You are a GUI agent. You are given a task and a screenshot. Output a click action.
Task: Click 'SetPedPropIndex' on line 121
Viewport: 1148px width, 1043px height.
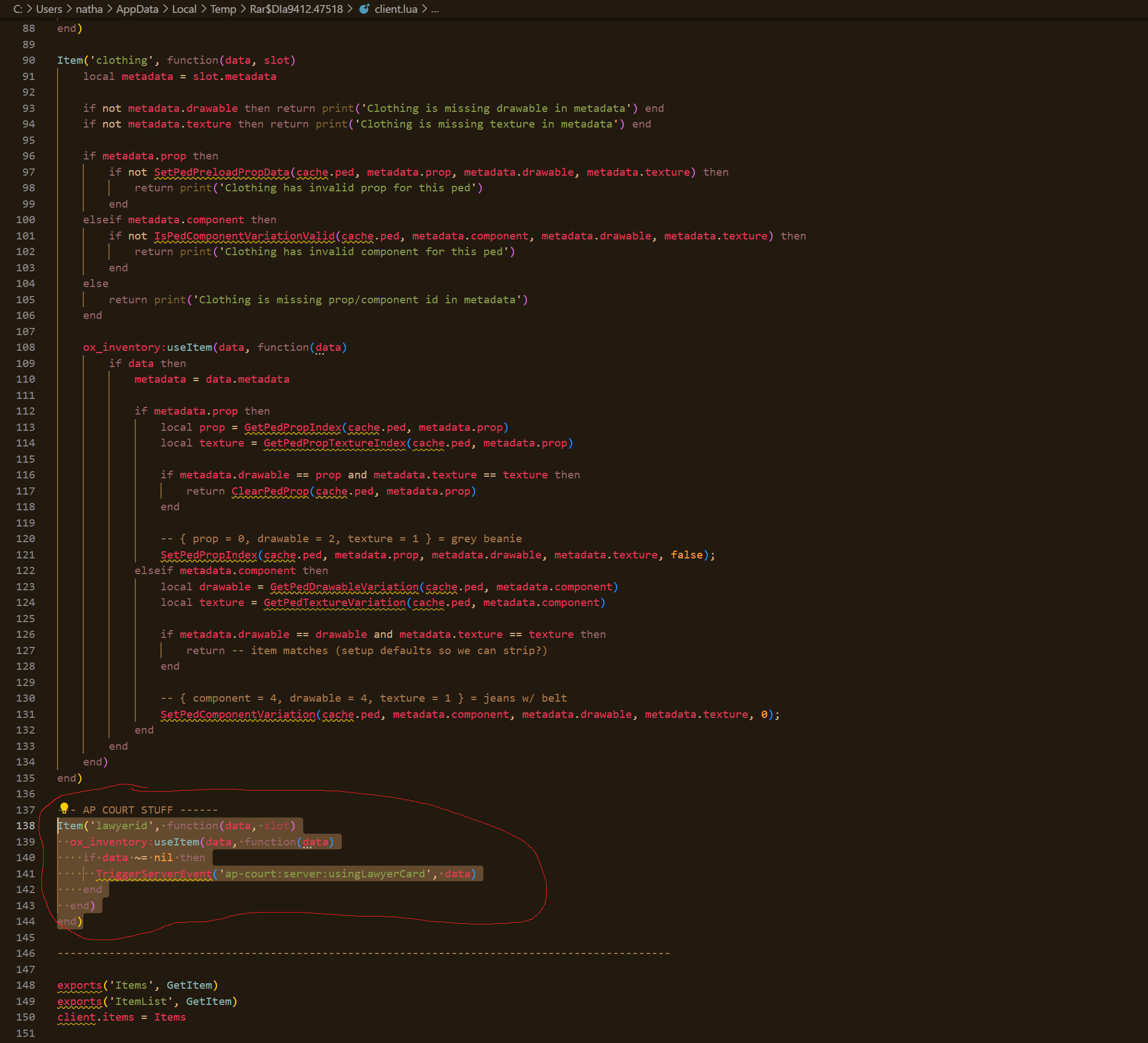[209, 555]
